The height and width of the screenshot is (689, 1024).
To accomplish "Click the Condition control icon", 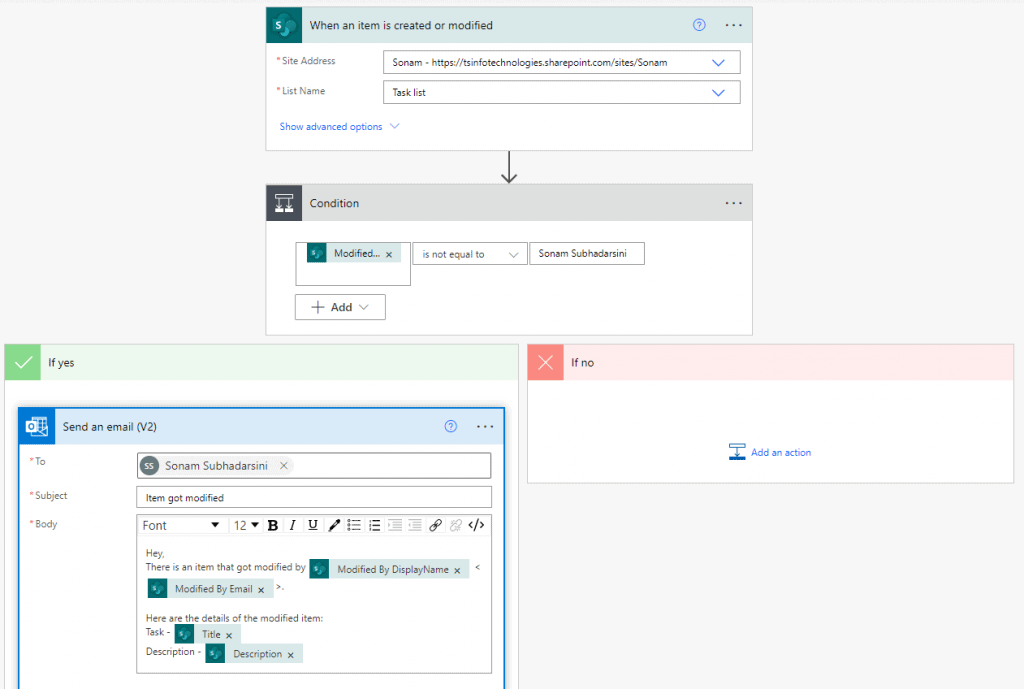I will click(x=284, y=203).
